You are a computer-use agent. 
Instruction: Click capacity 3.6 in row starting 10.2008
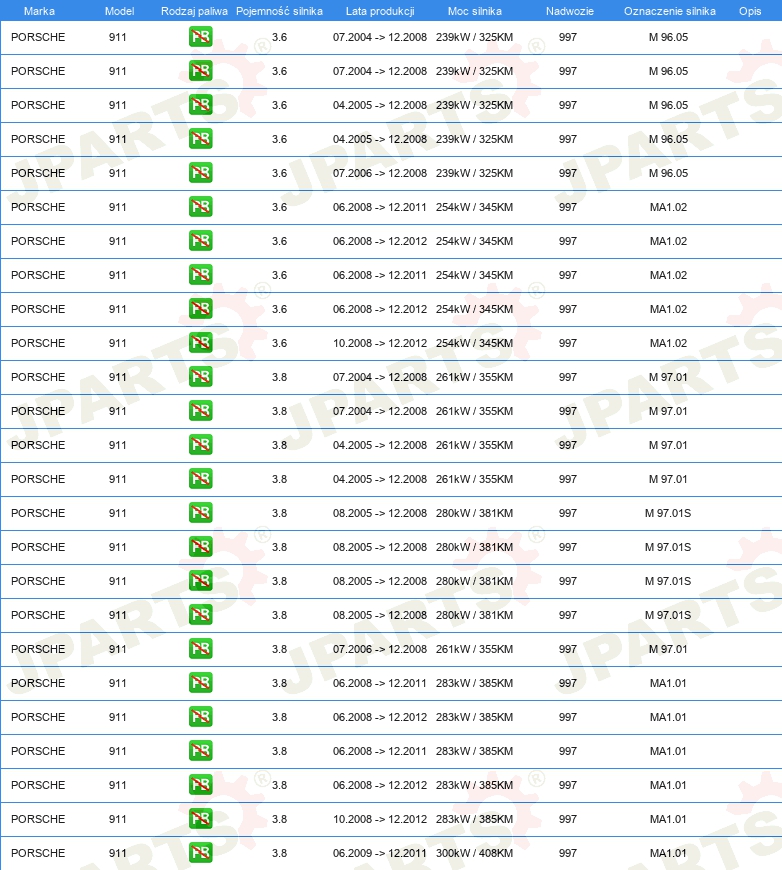(279, 343)
